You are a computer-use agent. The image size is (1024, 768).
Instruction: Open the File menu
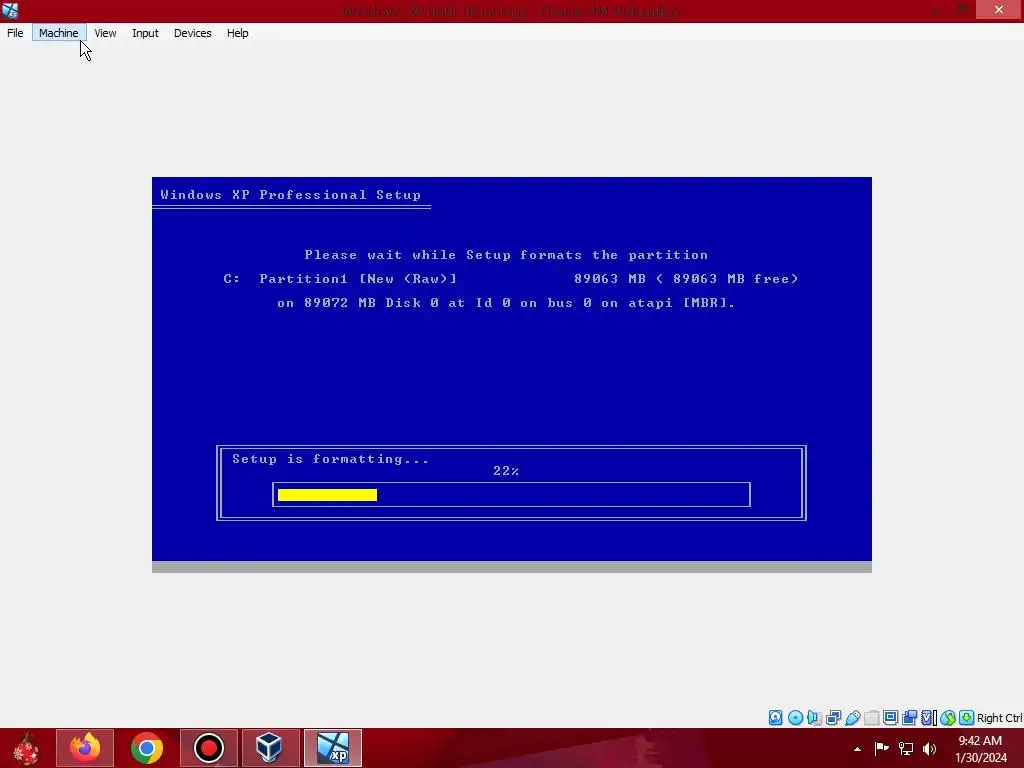[x=15, y=33]
